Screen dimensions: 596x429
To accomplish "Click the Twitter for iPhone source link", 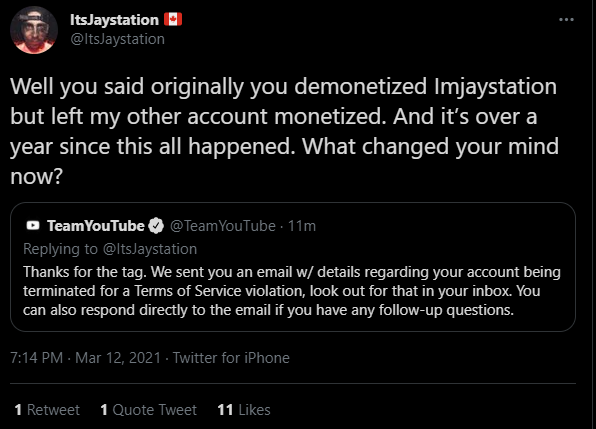I will [x=231, y=358].
